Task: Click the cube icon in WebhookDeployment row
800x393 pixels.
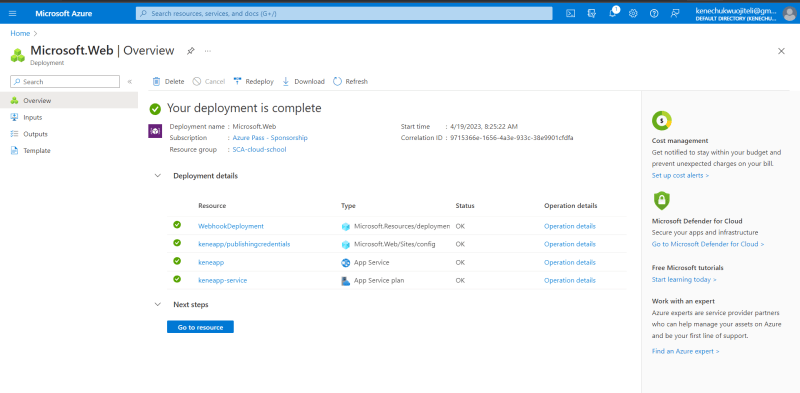Action: coord(346,227)
